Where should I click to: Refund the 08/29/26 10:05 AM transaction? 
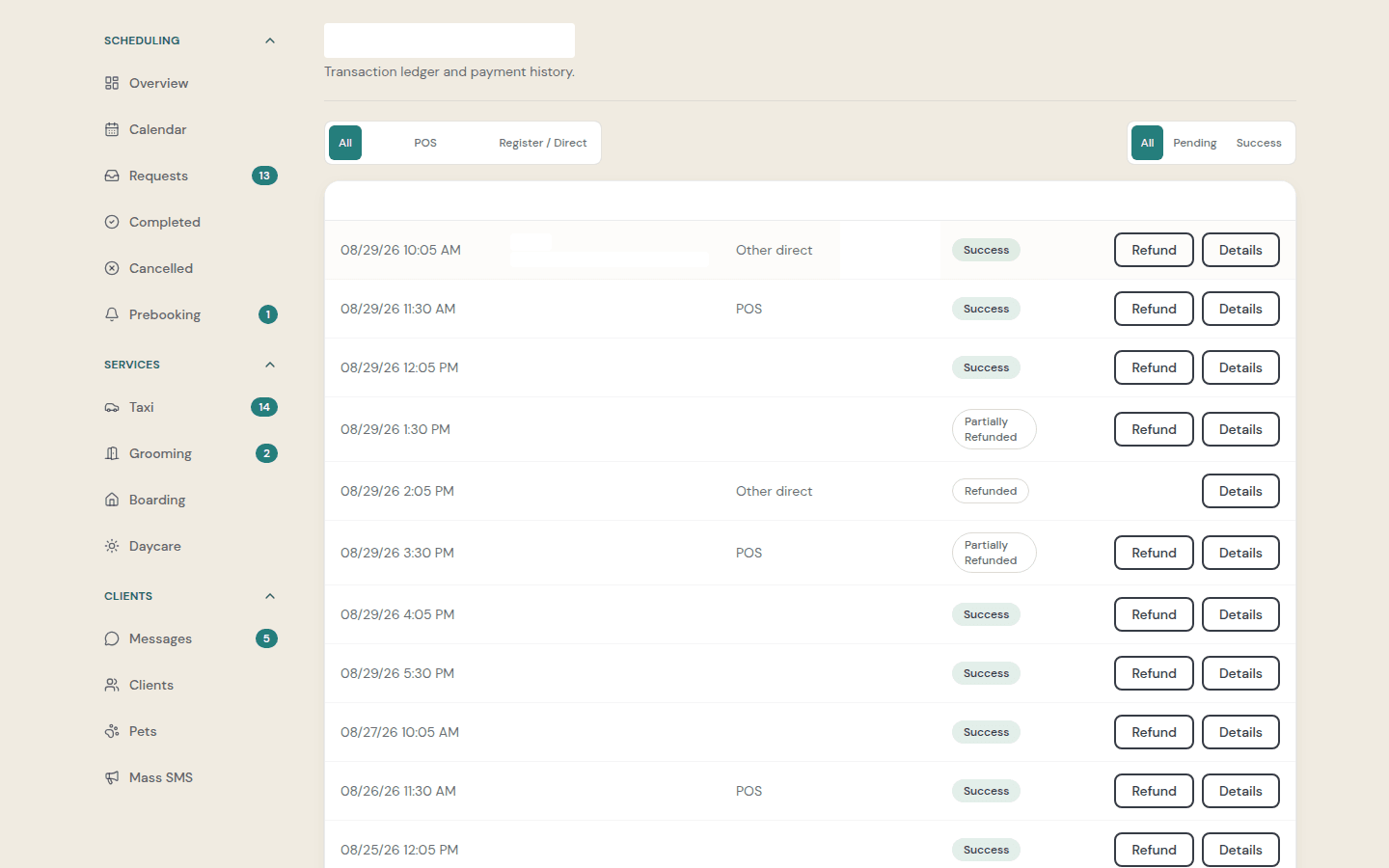(1154, 250)
